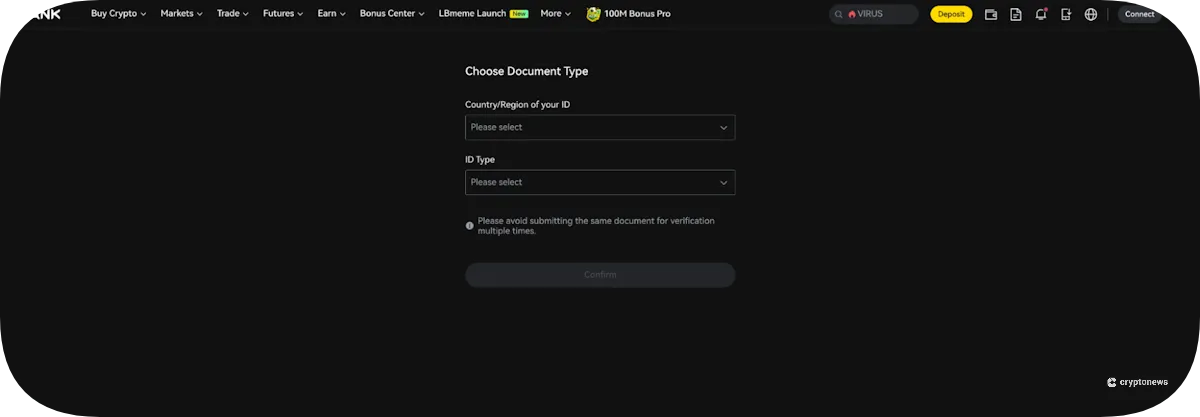Click the info icon beside the warning note

pos(470,226)
